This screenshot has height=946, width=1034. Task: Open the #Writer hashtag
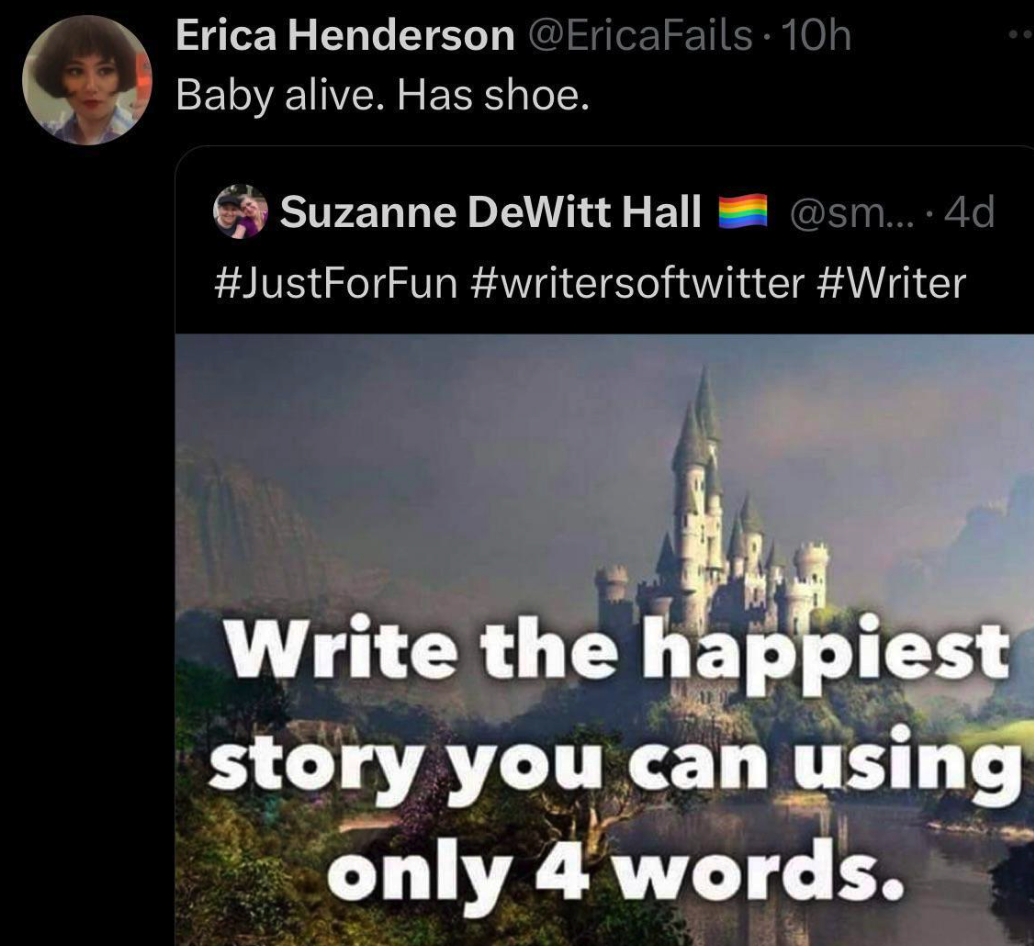[x=892, y=283]
